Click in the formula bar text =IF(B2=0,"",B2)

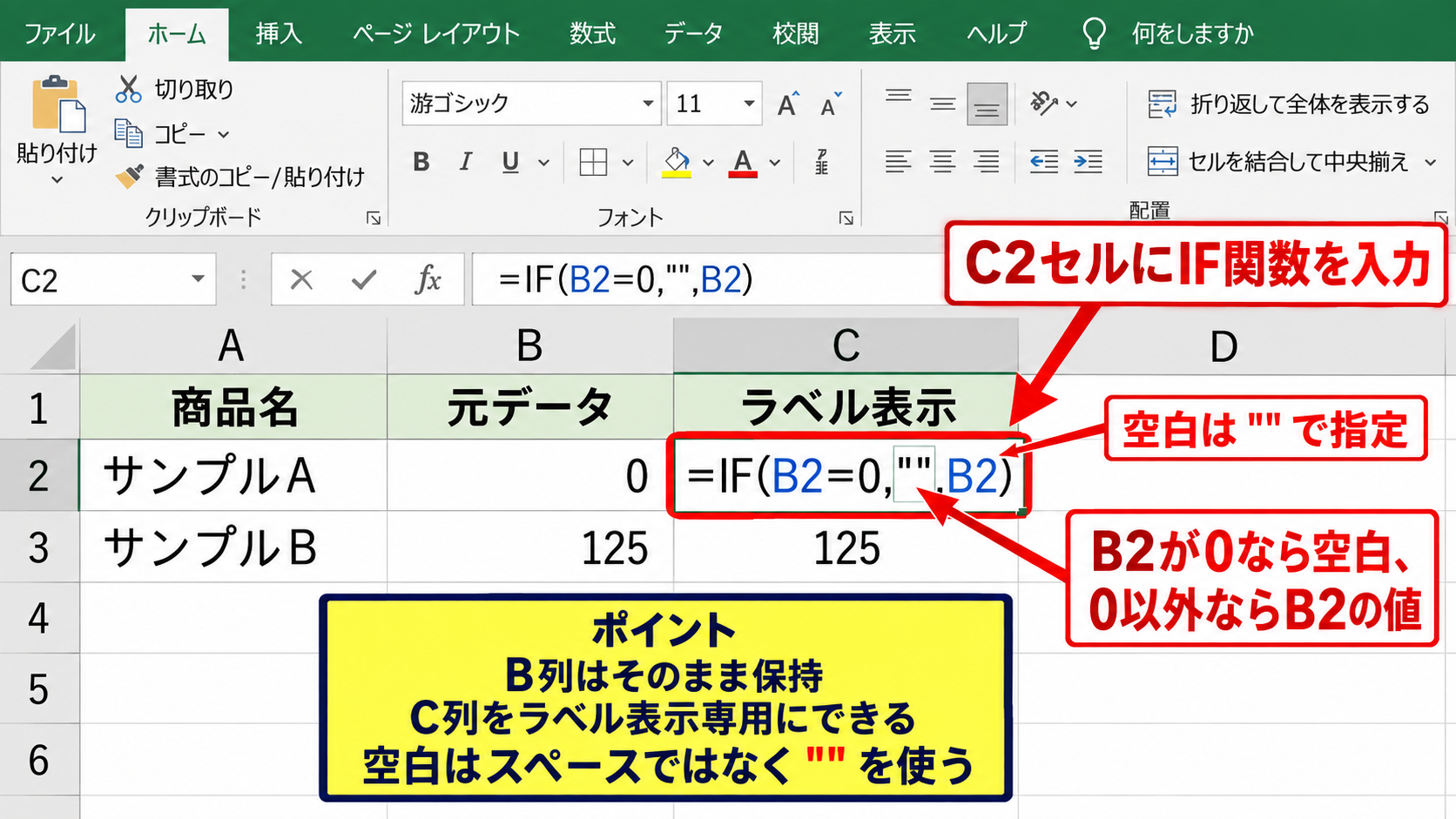click(x=625, y=279)
